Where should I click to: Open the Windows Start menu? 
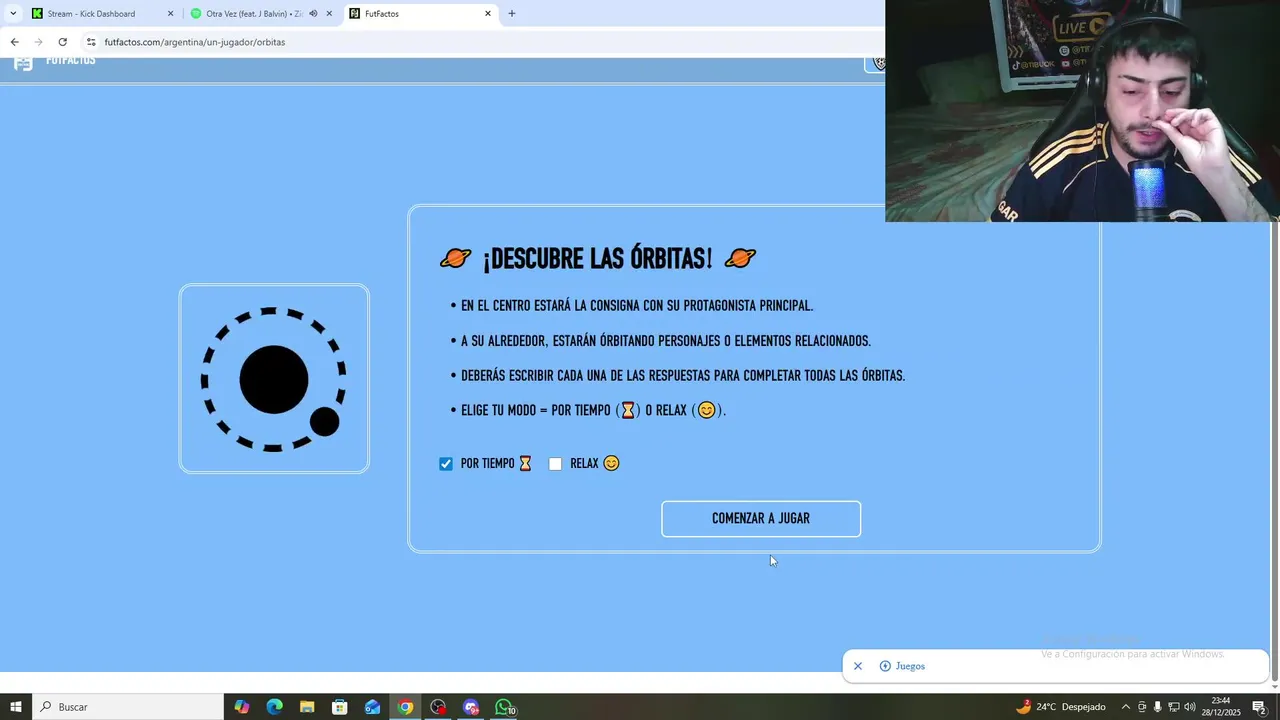click(16, 707)
